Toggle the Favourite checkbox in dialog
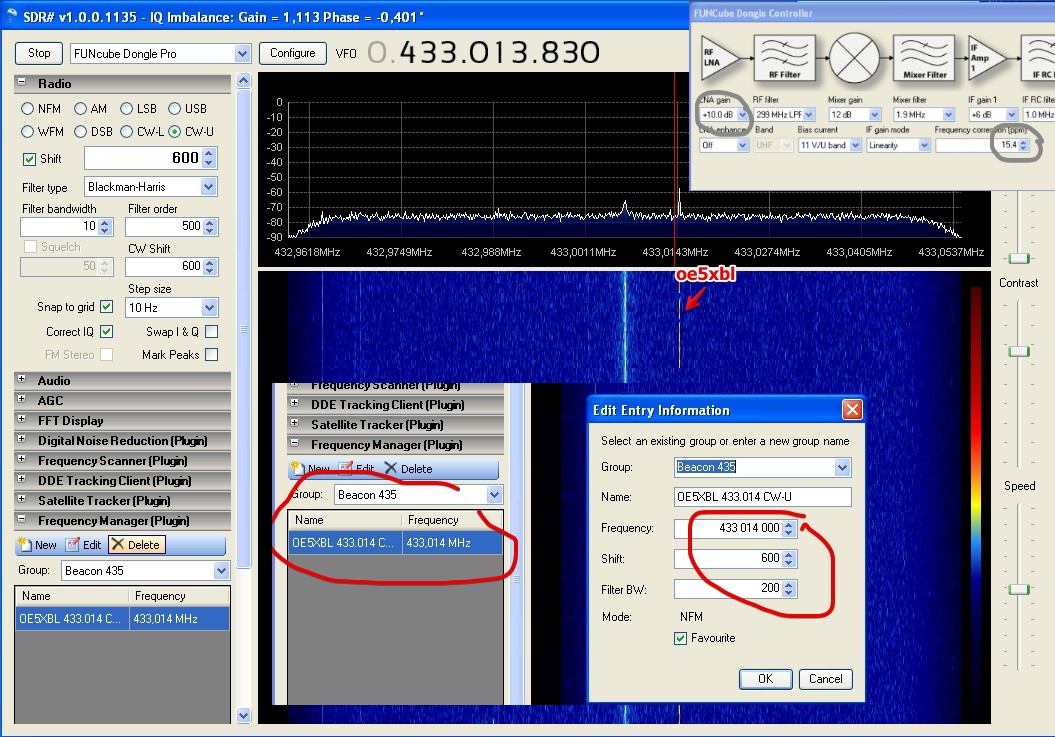The width and height of the screenshot is (1055, 737). coord(680,638)
